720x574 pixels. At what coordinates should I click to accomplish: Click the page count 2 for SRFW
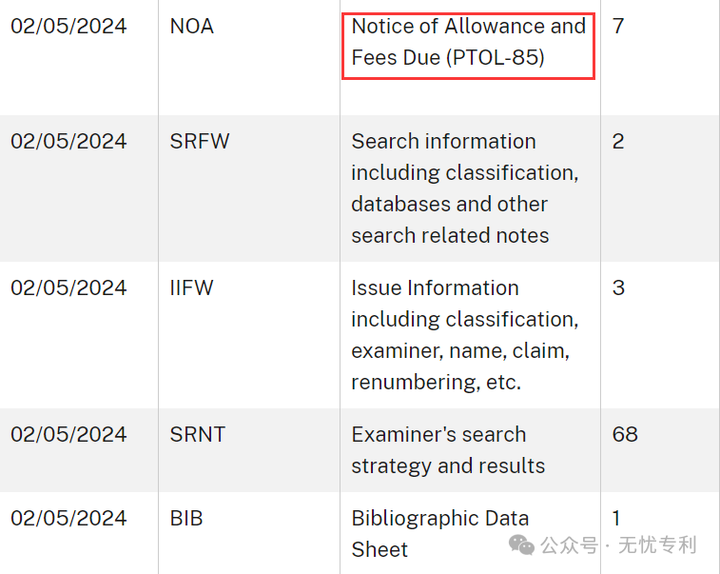[618, 141]
